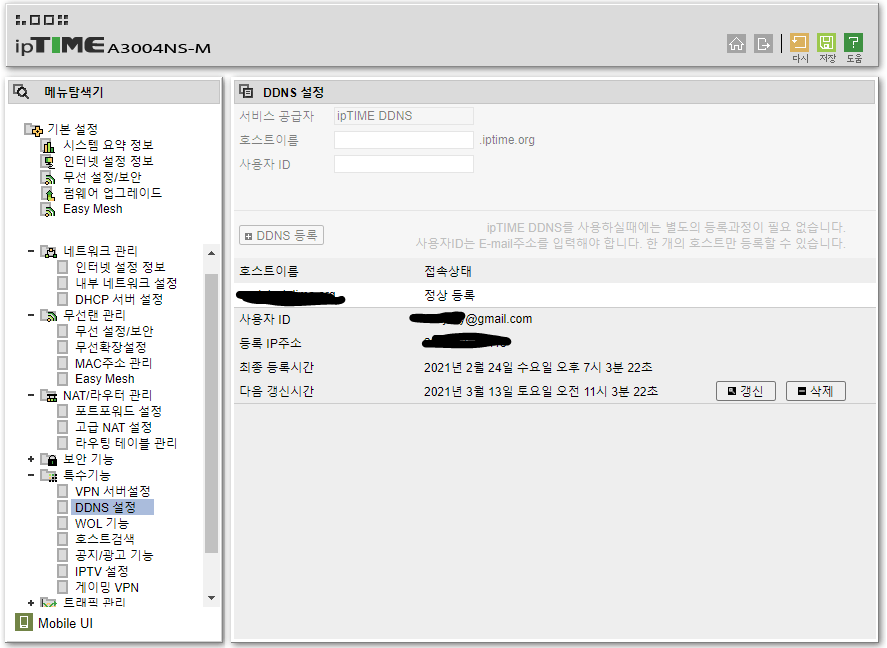Screen dimensions: 887x648
Task: Click the 삭제 delete button
Action: coord(816,391)
